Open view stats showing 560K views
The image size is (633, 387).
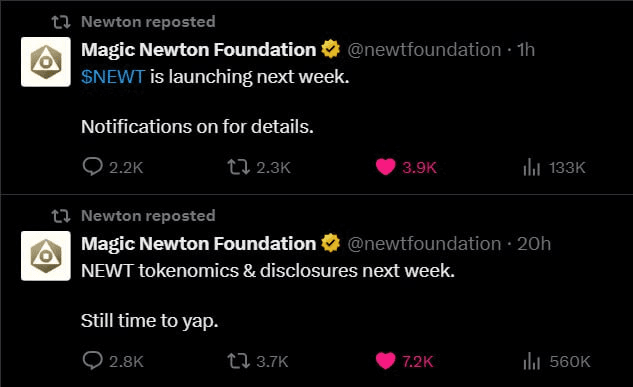point(531,360)
